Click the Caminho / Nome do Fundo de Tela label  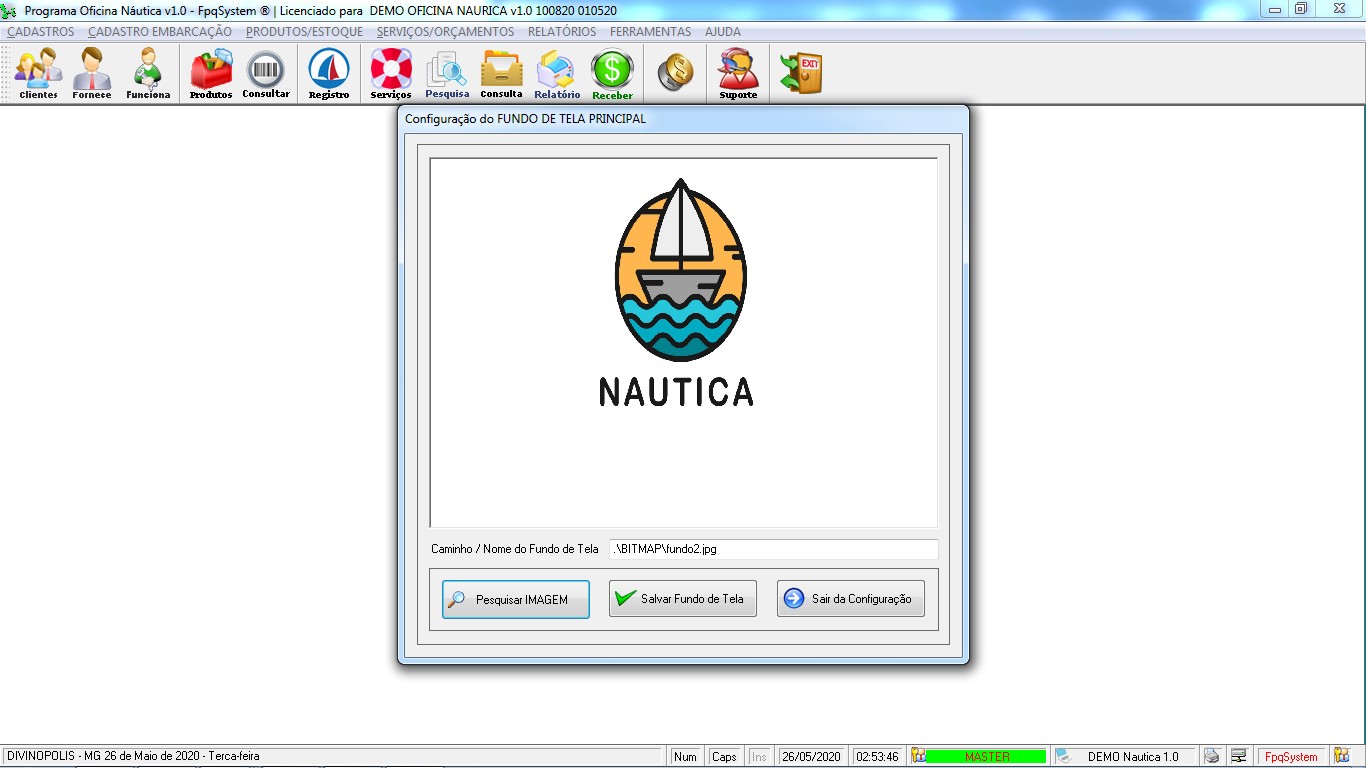click(x=515, y=549)
